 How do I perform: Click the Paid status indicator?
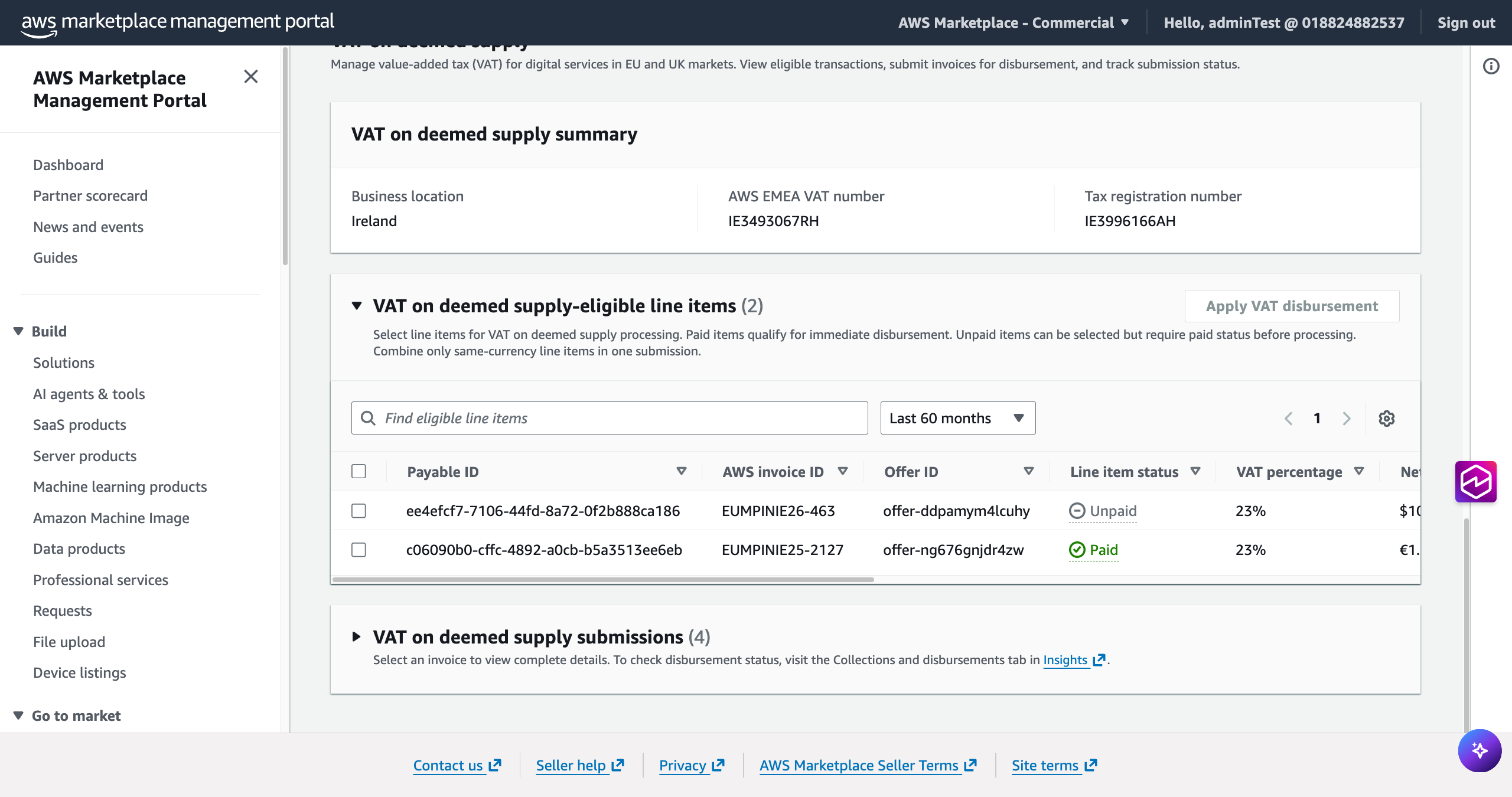click(x=1093, y=550)
